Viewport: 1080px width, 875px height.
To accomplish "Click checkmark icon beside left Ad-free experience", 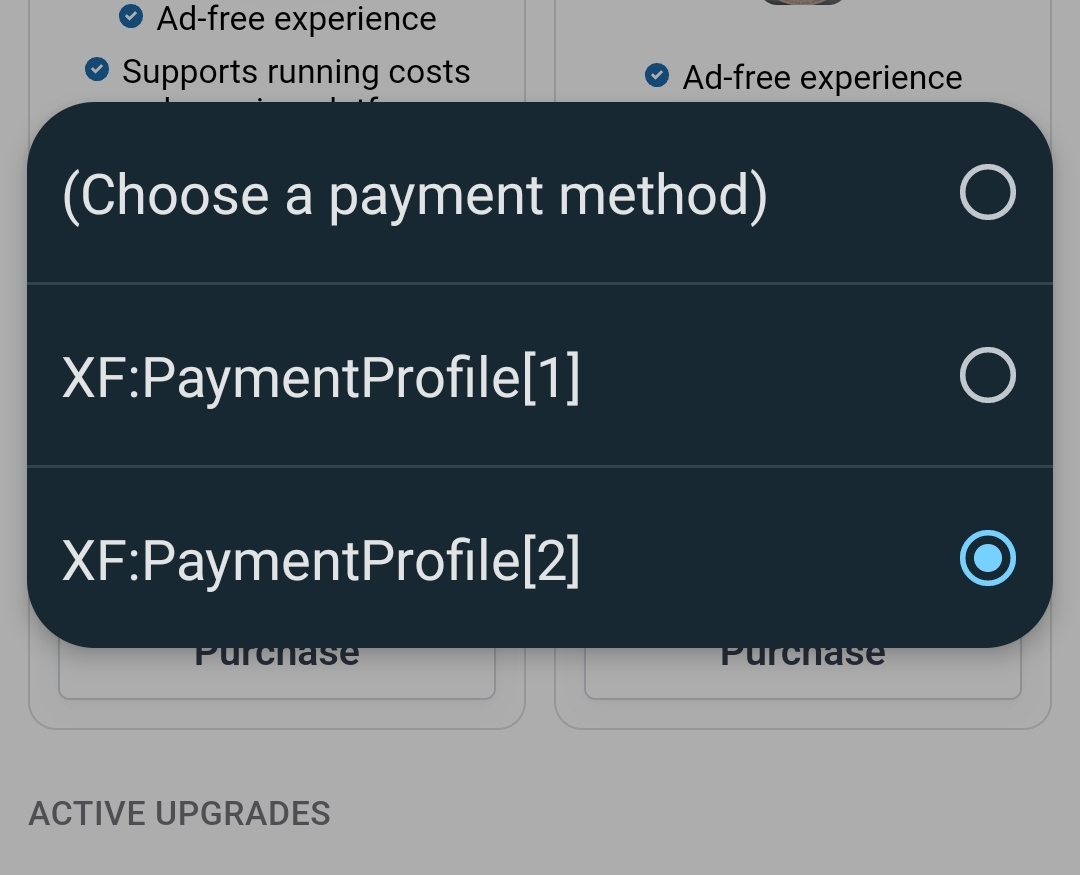I will pyautogui.click(x=130, y=17).
